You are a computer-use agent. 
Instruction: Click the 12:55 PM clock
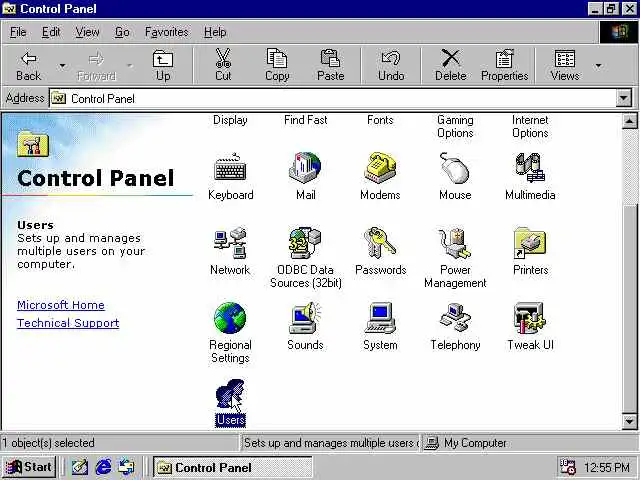[x=607, y=467]
